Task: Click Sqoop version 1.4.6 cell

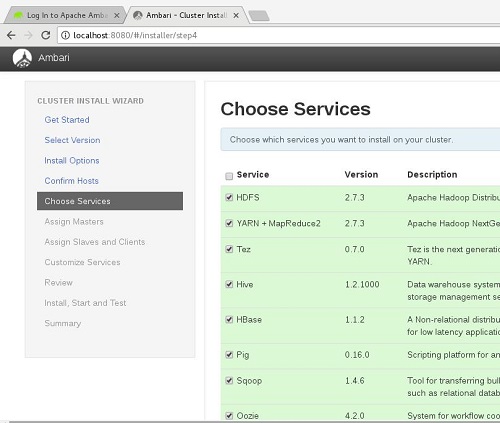Action: pos(355,381)
